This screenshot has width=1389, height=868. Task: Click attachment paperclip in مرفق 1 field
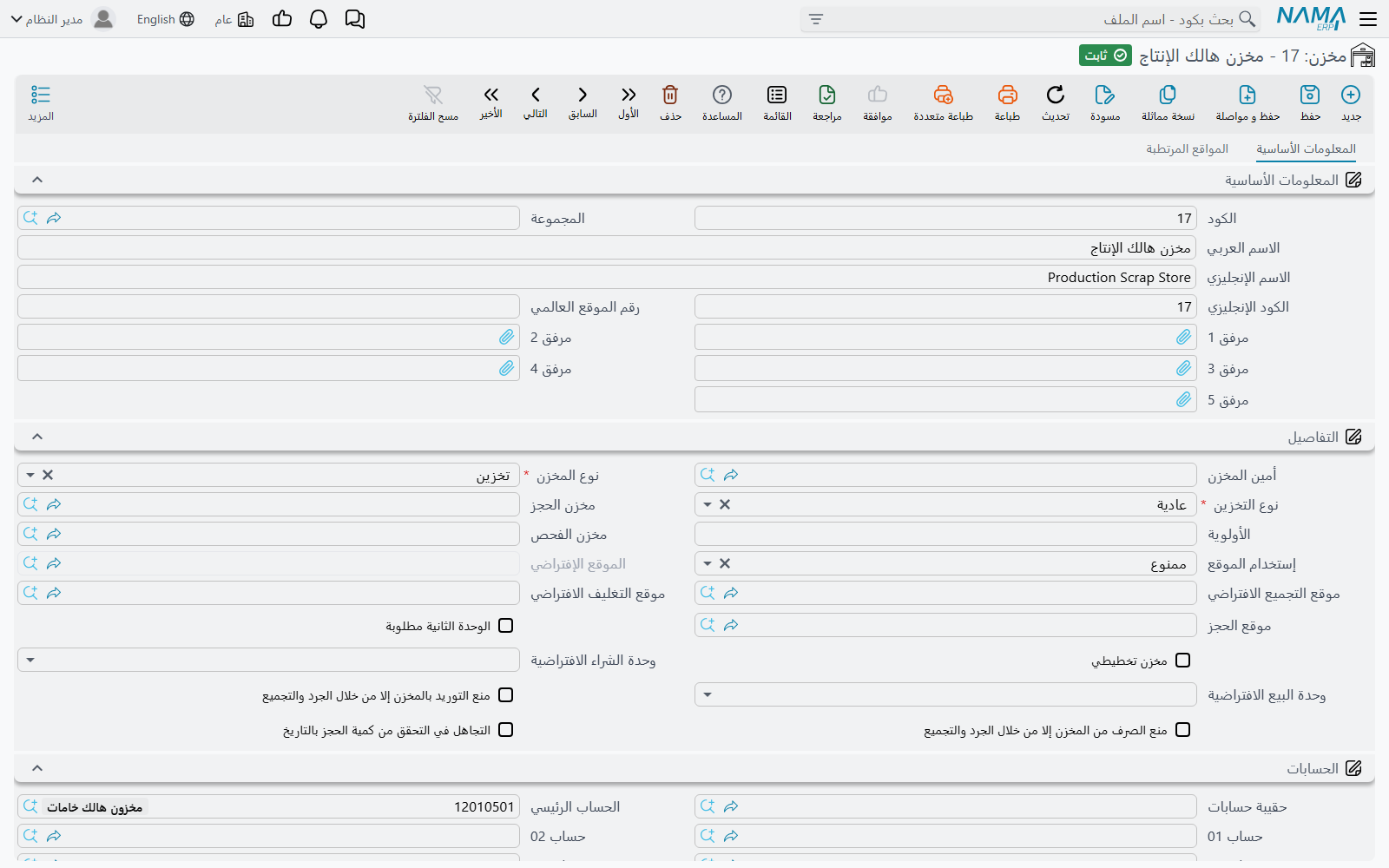(1184, 337)
